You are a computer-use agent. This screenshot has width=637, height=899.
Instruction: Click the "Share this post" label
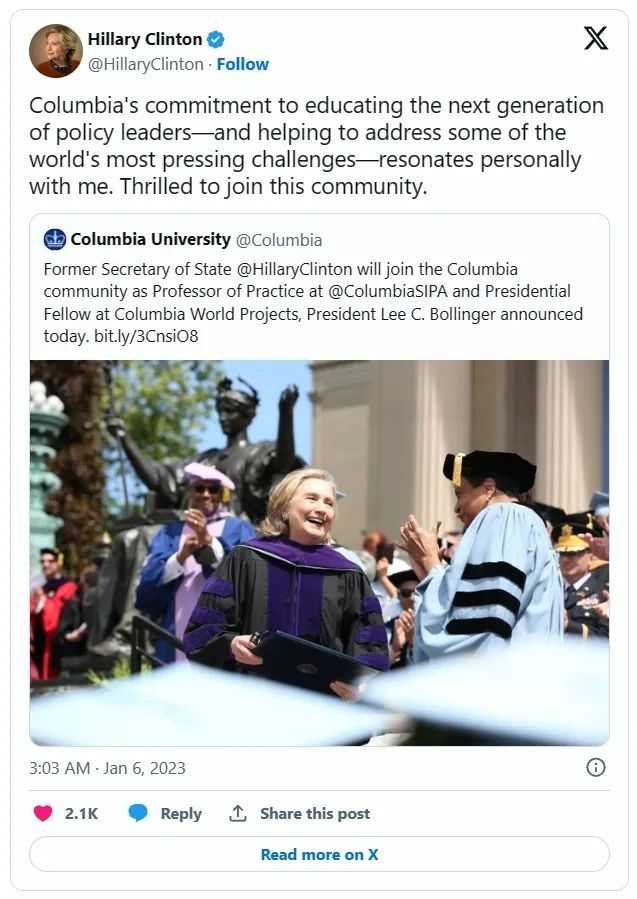[315, 813]
